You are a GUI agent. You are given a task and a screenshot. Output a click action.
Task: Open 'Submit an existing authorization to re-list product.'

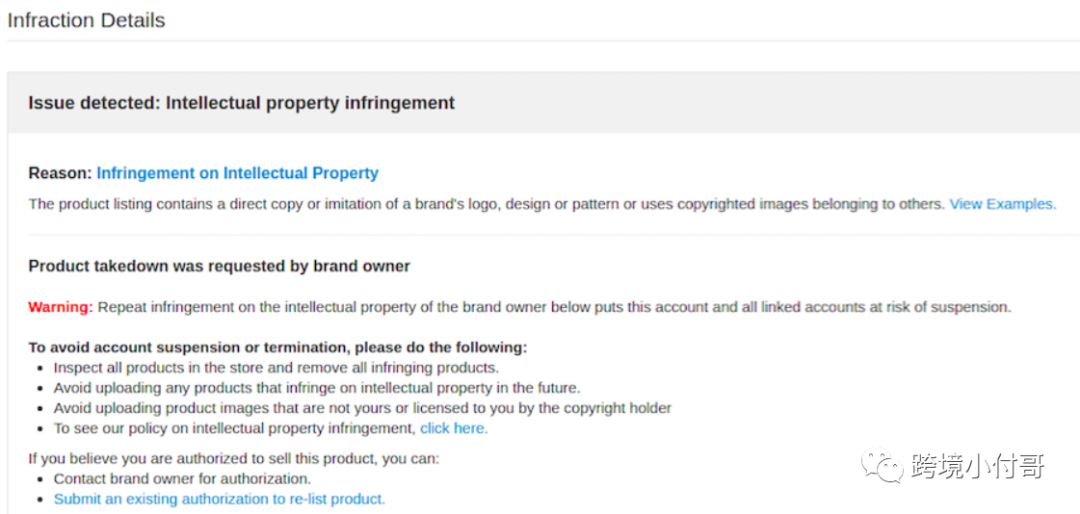pyautogui.click(x=219, y=498)
